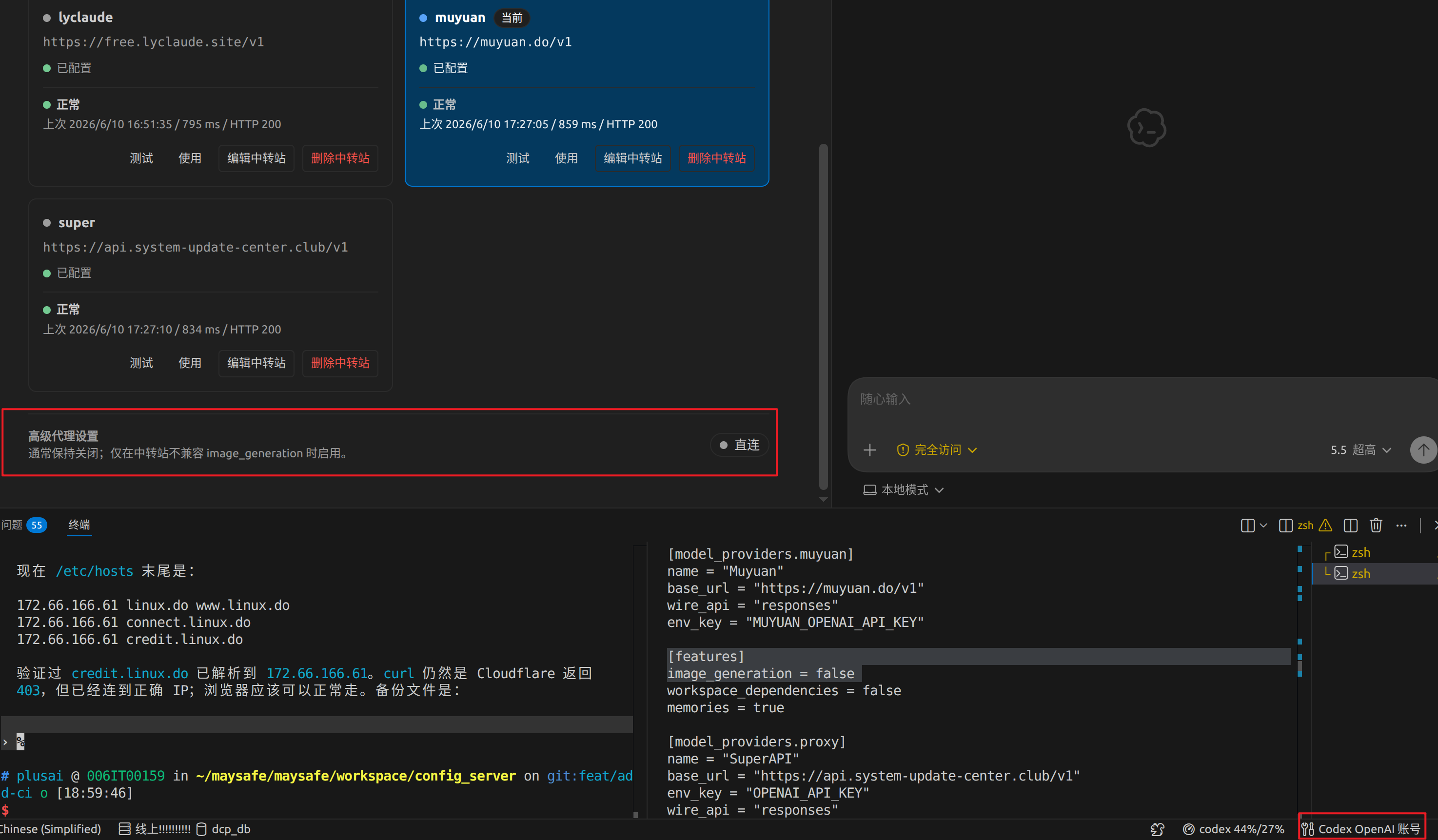Click the relay list vertical scrollbar
This screenshot has height=840, width=1438.
823,317
